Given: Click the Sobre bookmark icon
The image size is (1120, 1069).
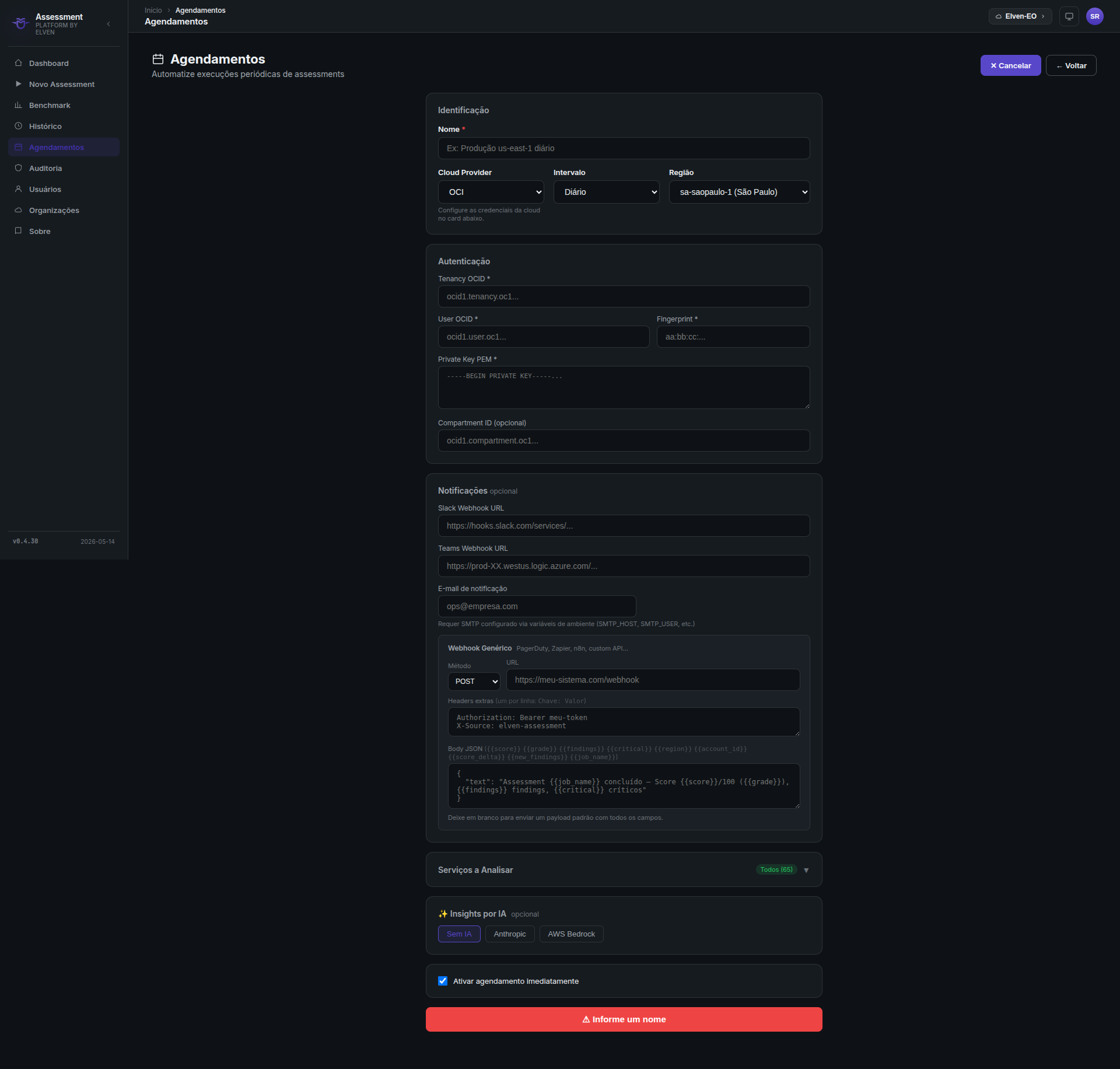Looking at the screenshot, I should pos(18,231).
